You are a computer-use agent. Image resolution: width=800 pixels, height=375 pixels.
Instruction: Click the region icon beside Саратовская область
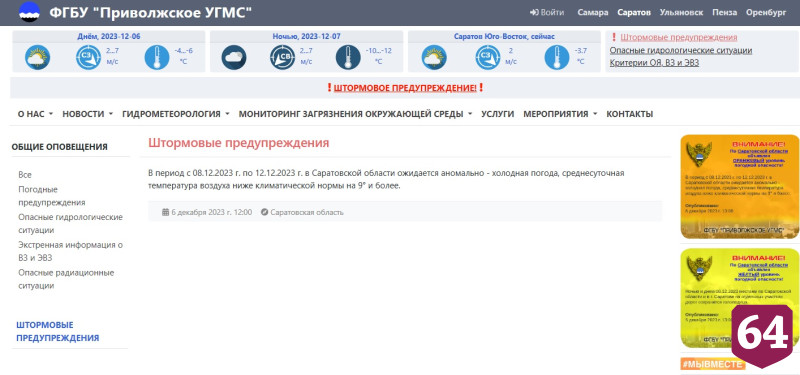264,212
